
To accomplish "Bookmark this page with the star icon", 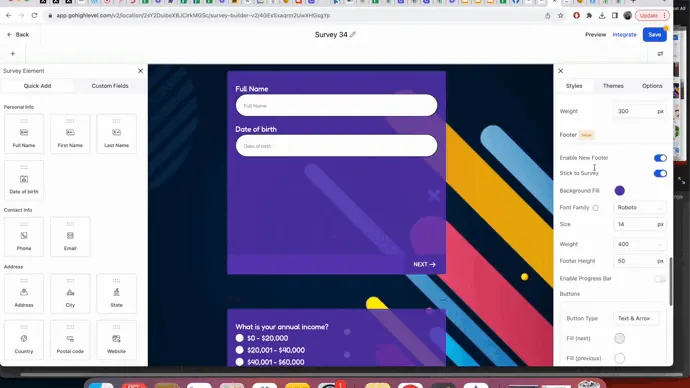I will click(560, 15).
